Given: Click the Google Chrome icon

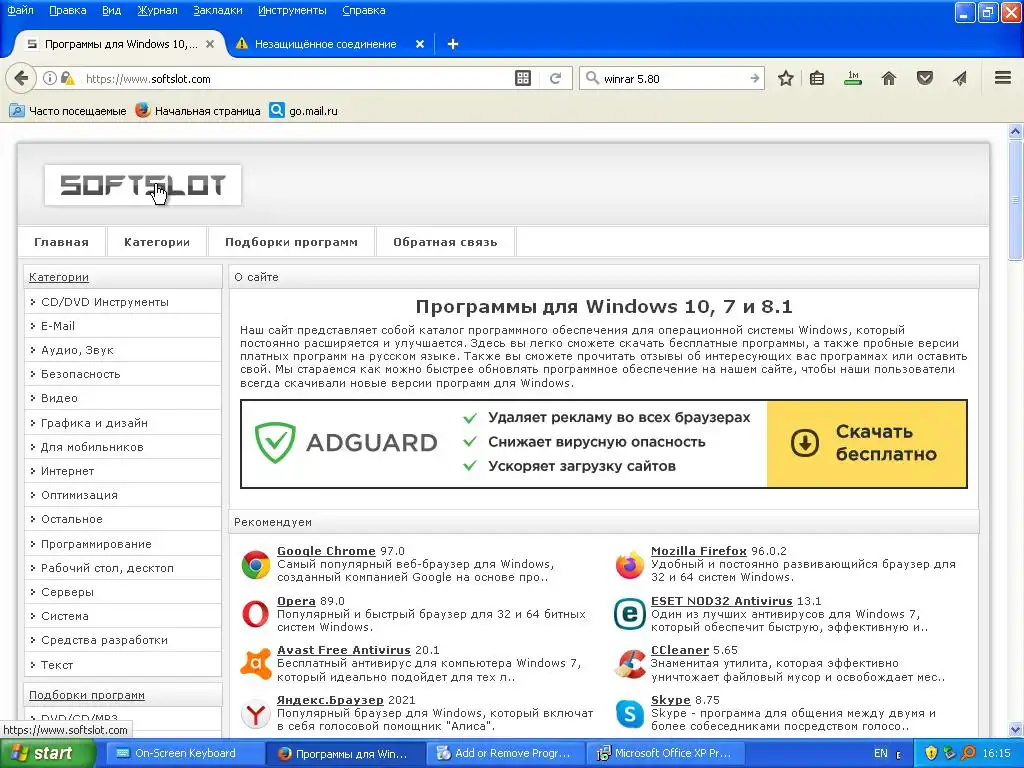Looking at the screenshot, I should 255,565.
